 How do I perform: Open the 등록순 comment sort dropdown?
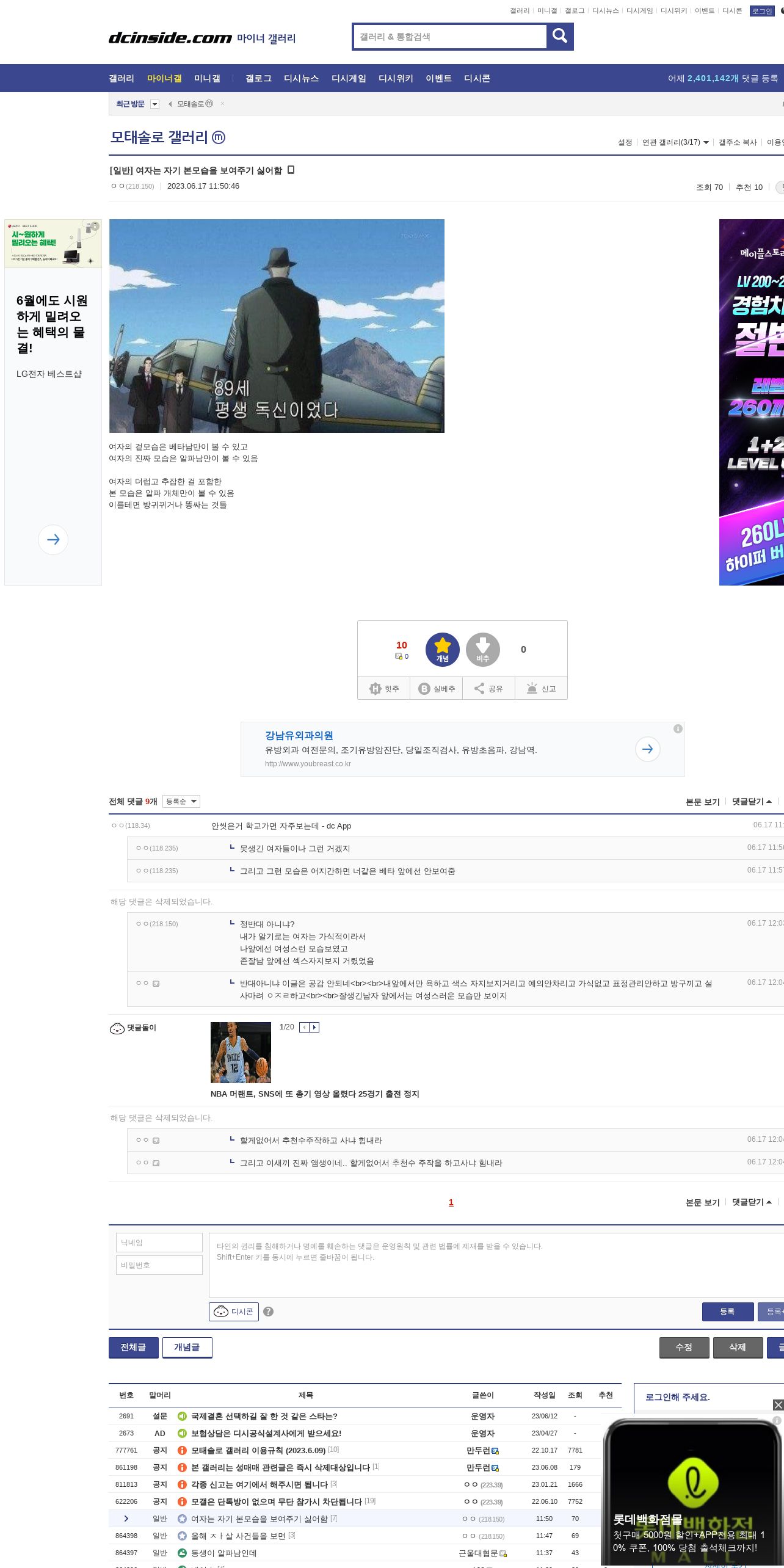[181, 801]
